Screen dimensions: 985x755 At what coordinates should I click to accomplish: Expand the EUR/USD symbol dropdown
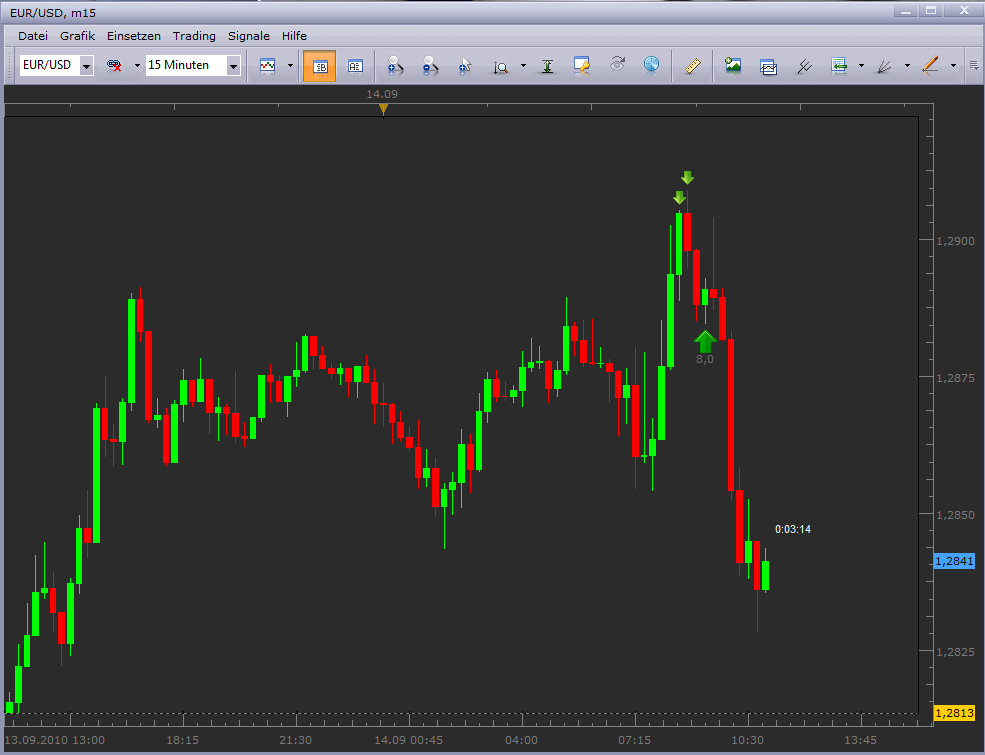(87, 65)
